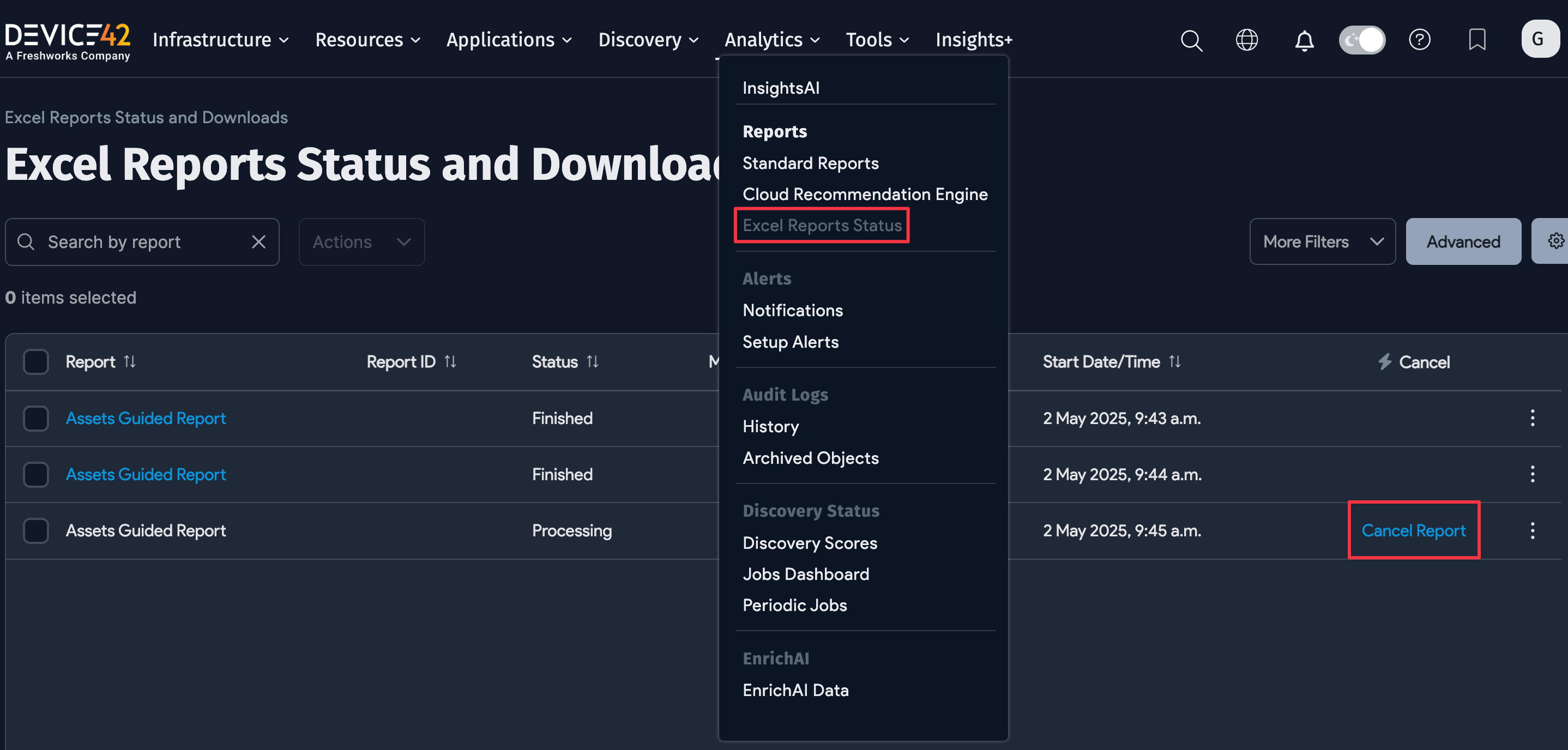Focus the Search by report field
Image resolution: width=1568 pixels, height=750 pixels.
click(142, 241)
